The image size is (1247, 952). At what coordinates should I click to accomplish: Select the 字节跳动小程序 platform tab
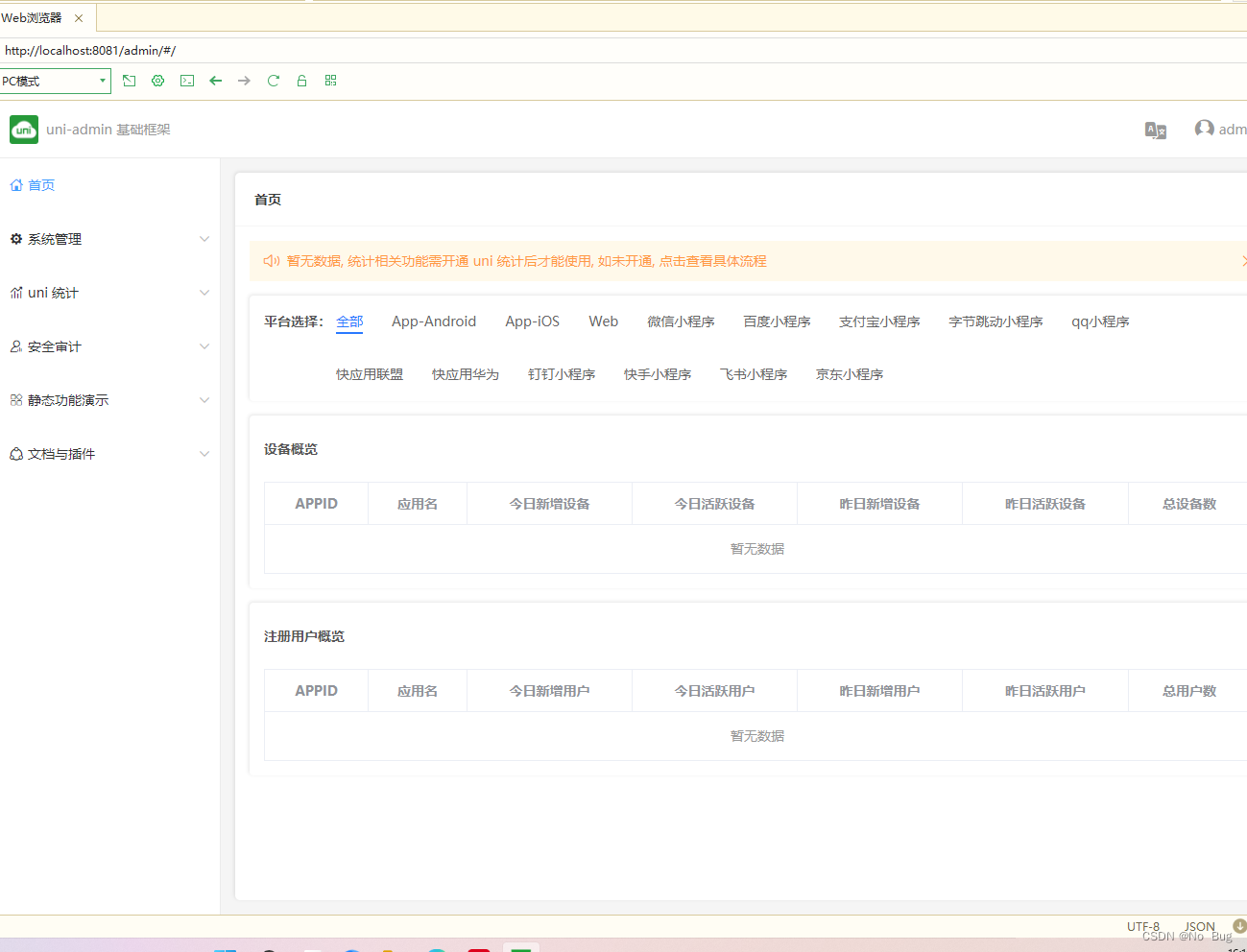(995, 321)
